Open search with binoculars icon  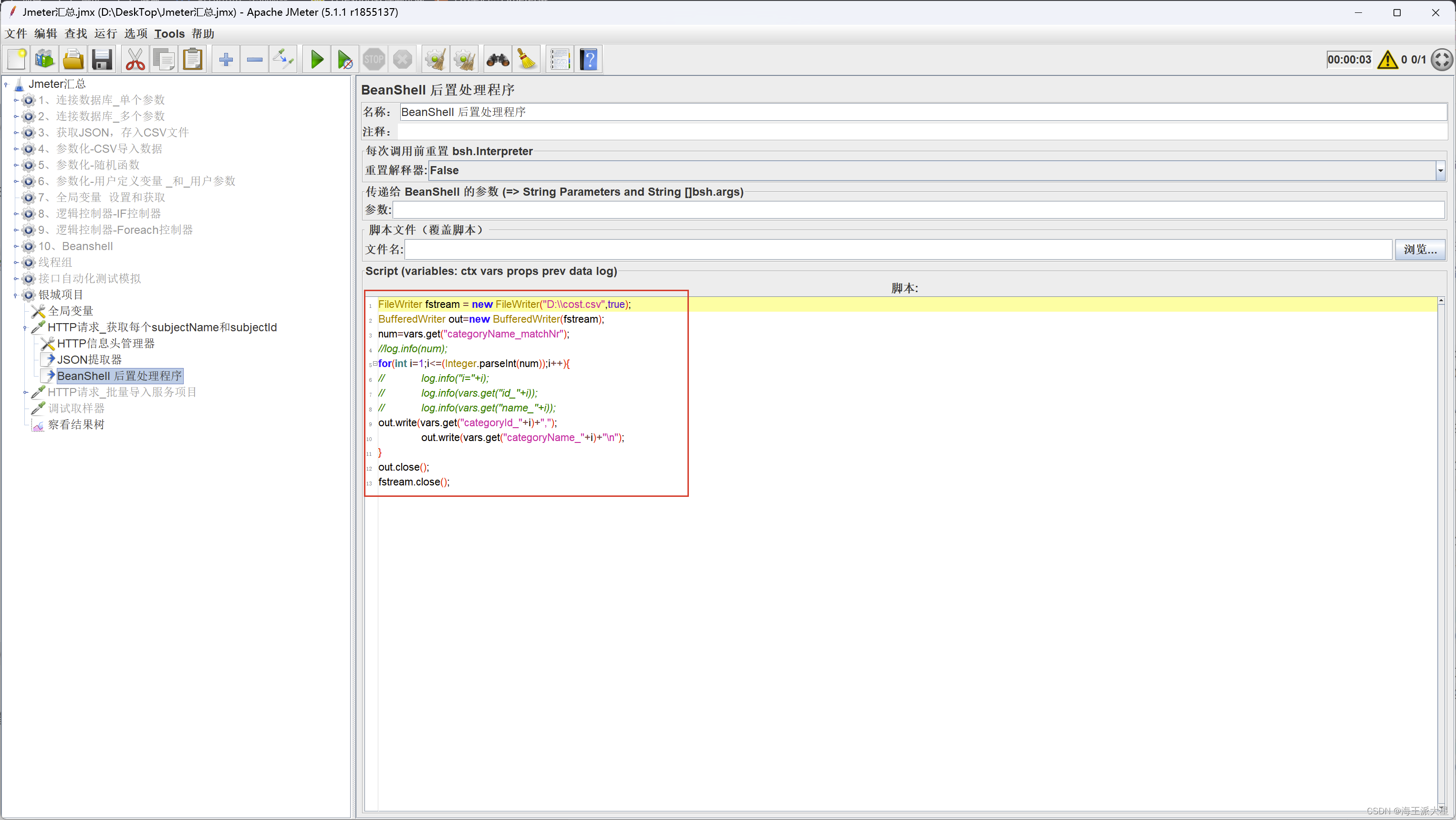click(x=496, y=59)
